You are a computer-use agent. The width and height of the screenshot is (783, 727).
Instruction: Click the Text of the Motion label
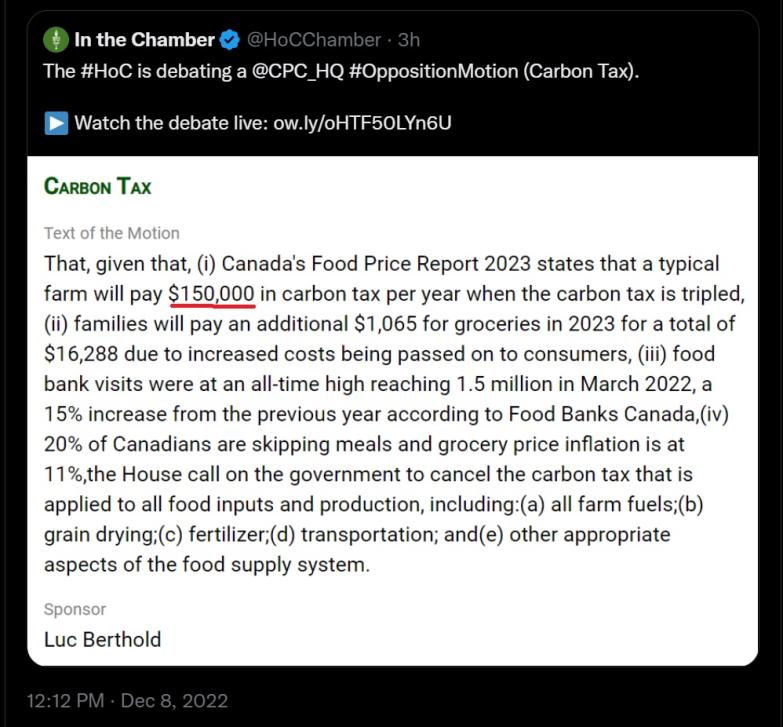click(112, 233)
